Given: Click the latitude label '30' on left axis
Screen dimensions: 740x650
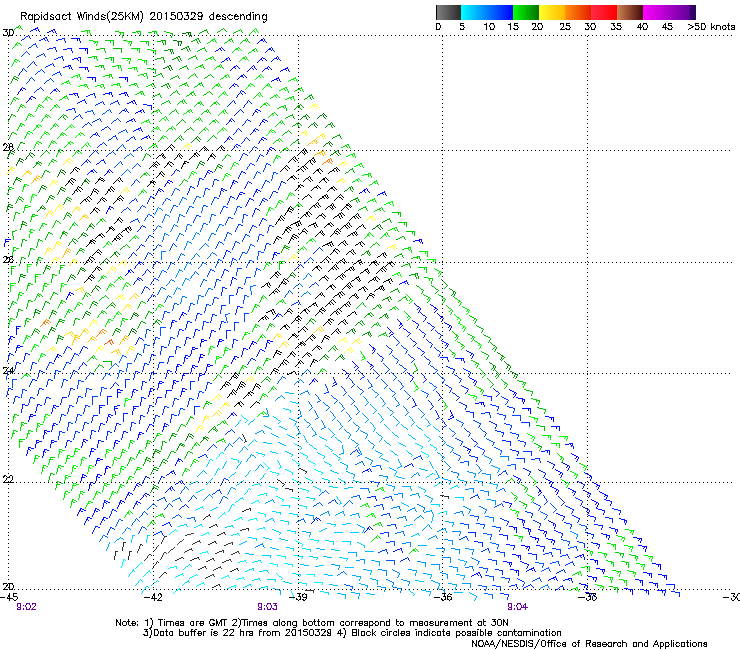Looking at the screenshot, I should (8, 33).
